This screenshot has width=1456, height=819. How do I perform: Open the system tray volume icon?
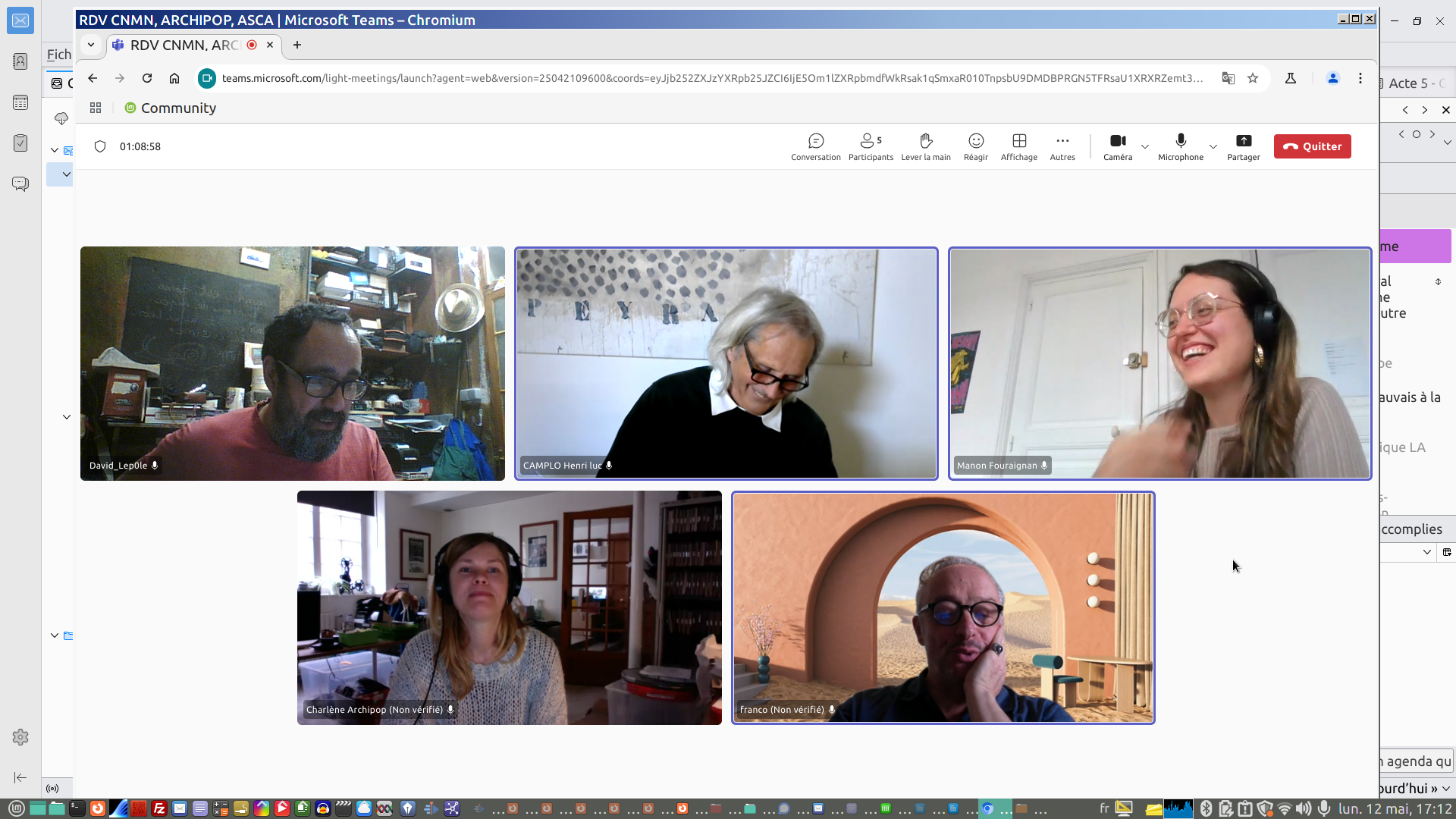point(1304,808)
